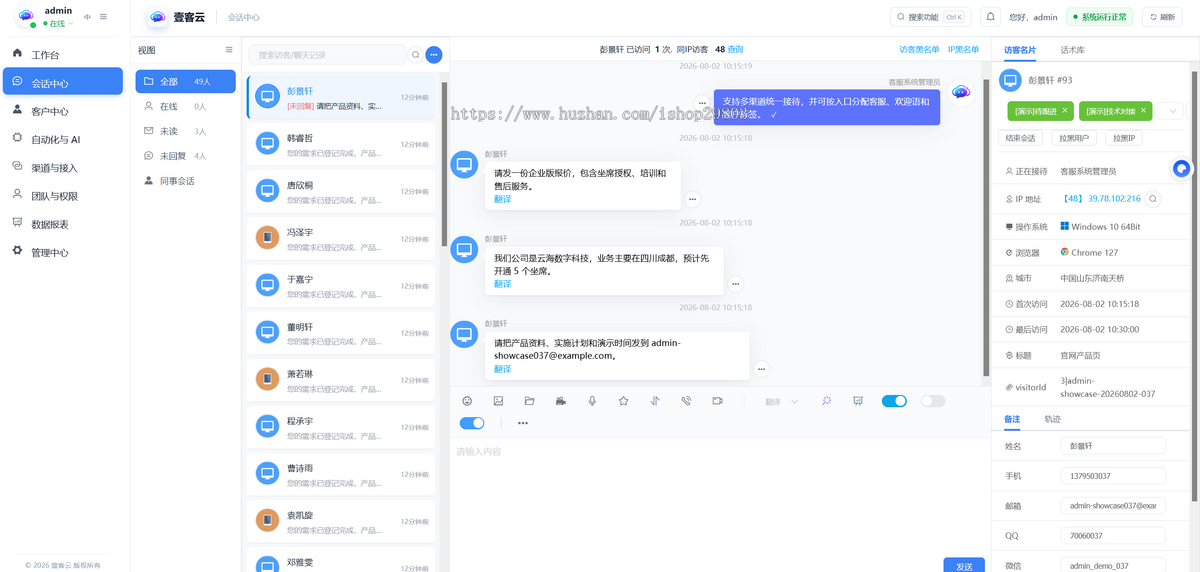This screenshot has width=1200, height=572.
Task: Click the transfer arrows icon
Action: tap(654, 401)
